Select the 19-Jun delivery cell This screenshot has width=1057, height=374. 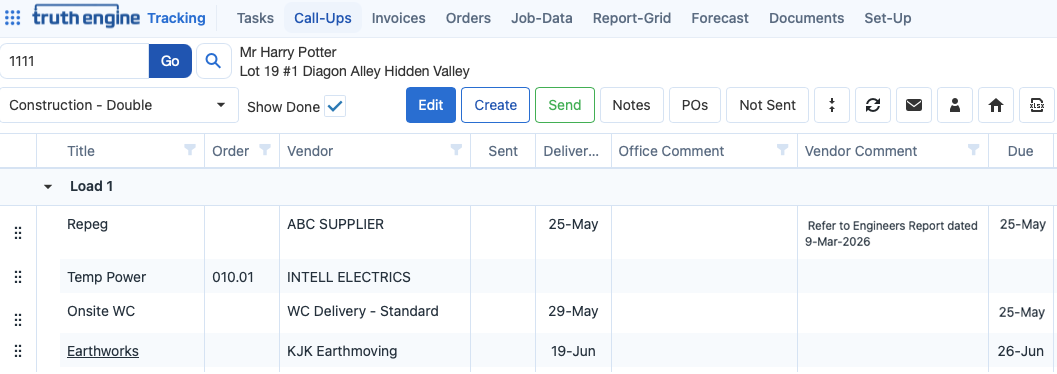pos(573,351)
